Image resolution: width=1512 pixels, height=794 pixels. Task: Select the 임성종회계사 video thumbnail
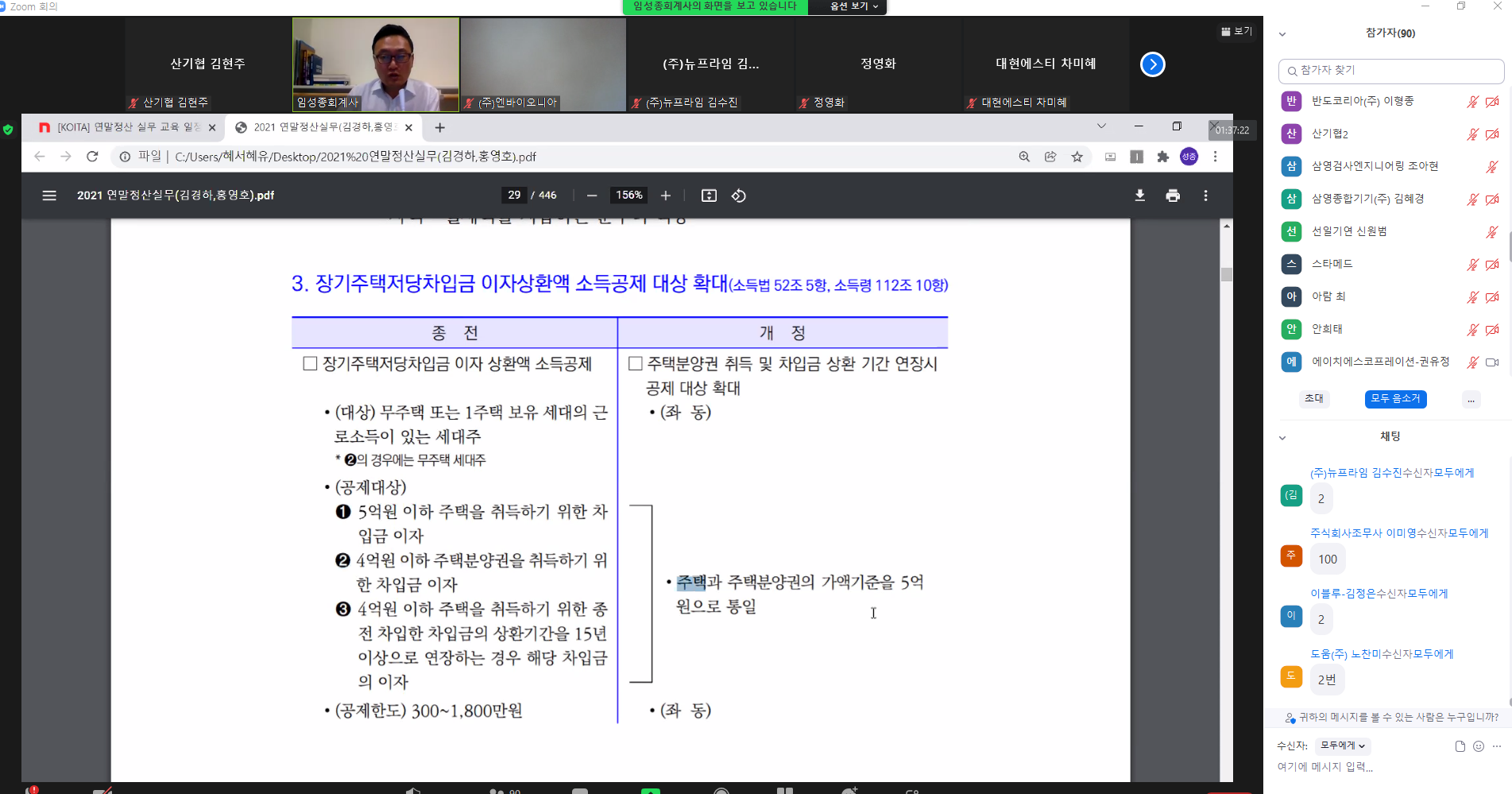pos(376,64)
